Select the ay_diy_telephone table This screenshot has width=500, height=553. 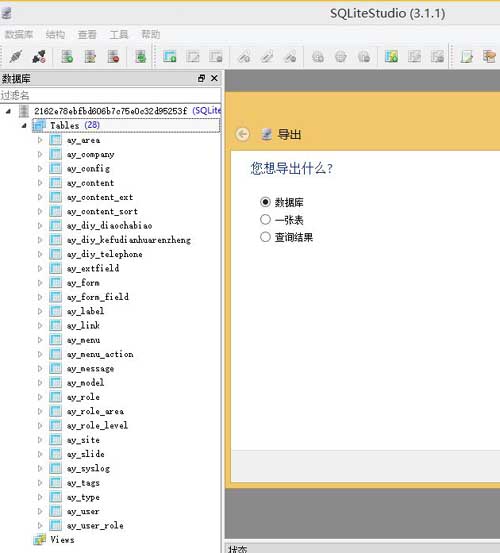105,254
